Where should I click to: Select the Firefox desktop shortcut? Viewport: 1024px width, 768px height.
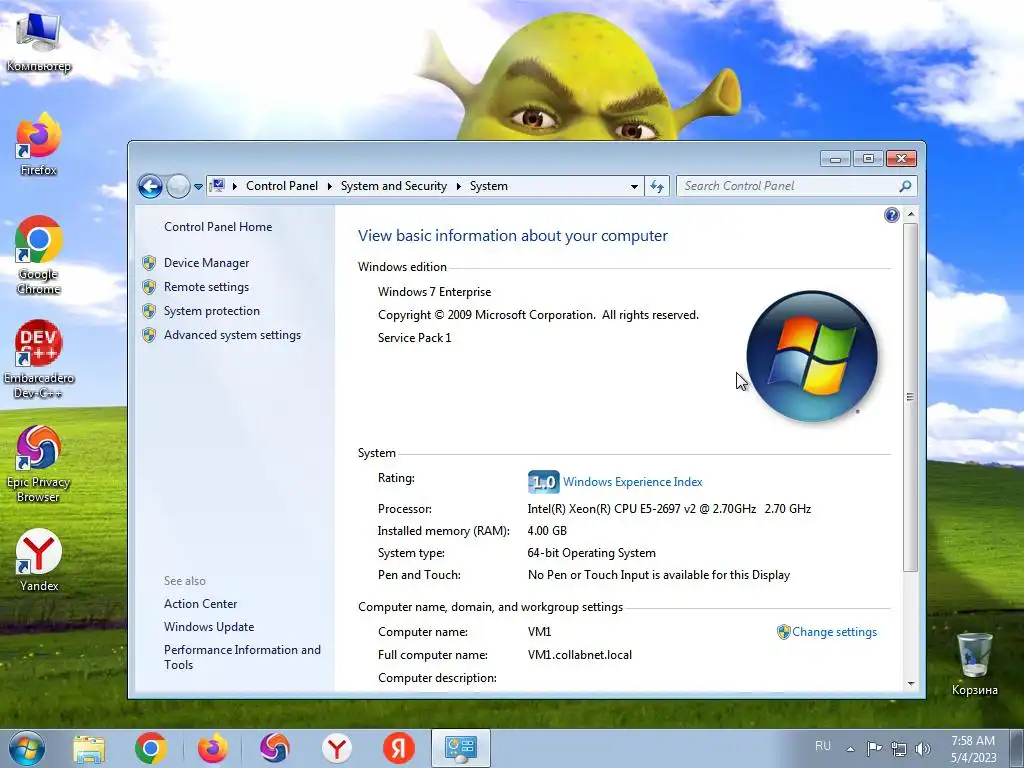click(39, 144)
